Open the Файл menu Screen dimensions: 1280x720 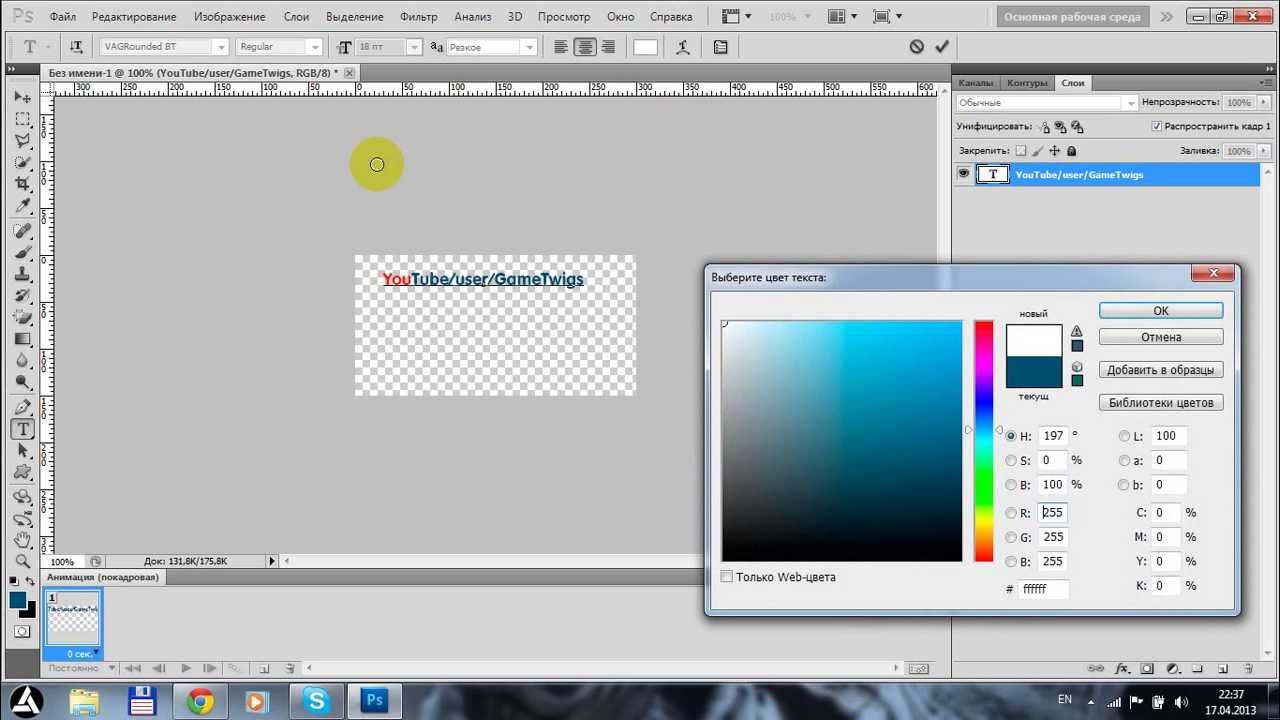[62, 17]
